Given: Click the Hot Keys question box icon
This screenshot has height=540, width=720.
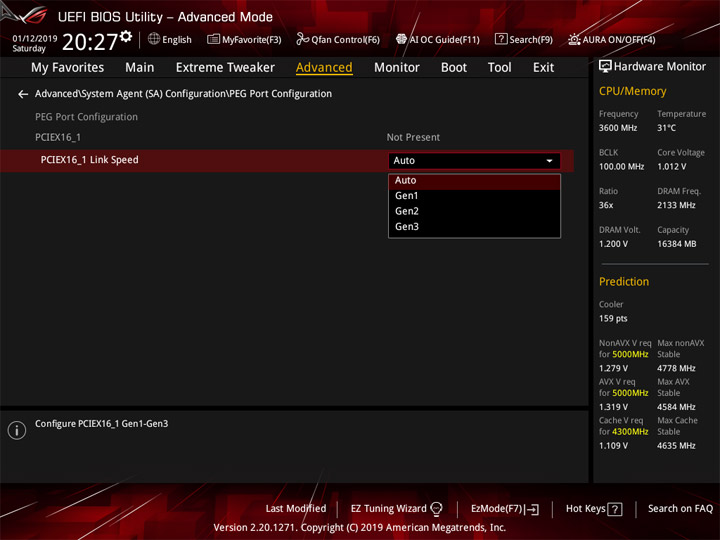Looking at the screenshot, I should coord(614,509).
